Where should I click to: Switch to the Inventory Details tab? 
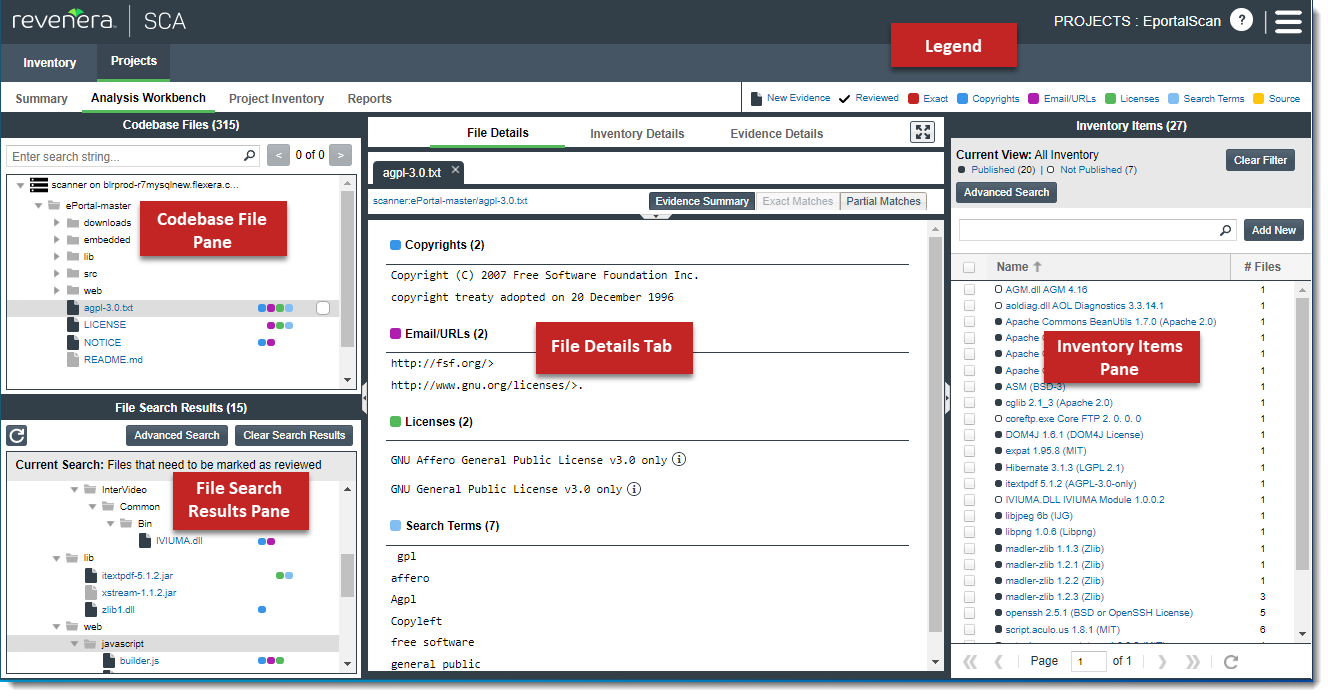coord(637,134)
